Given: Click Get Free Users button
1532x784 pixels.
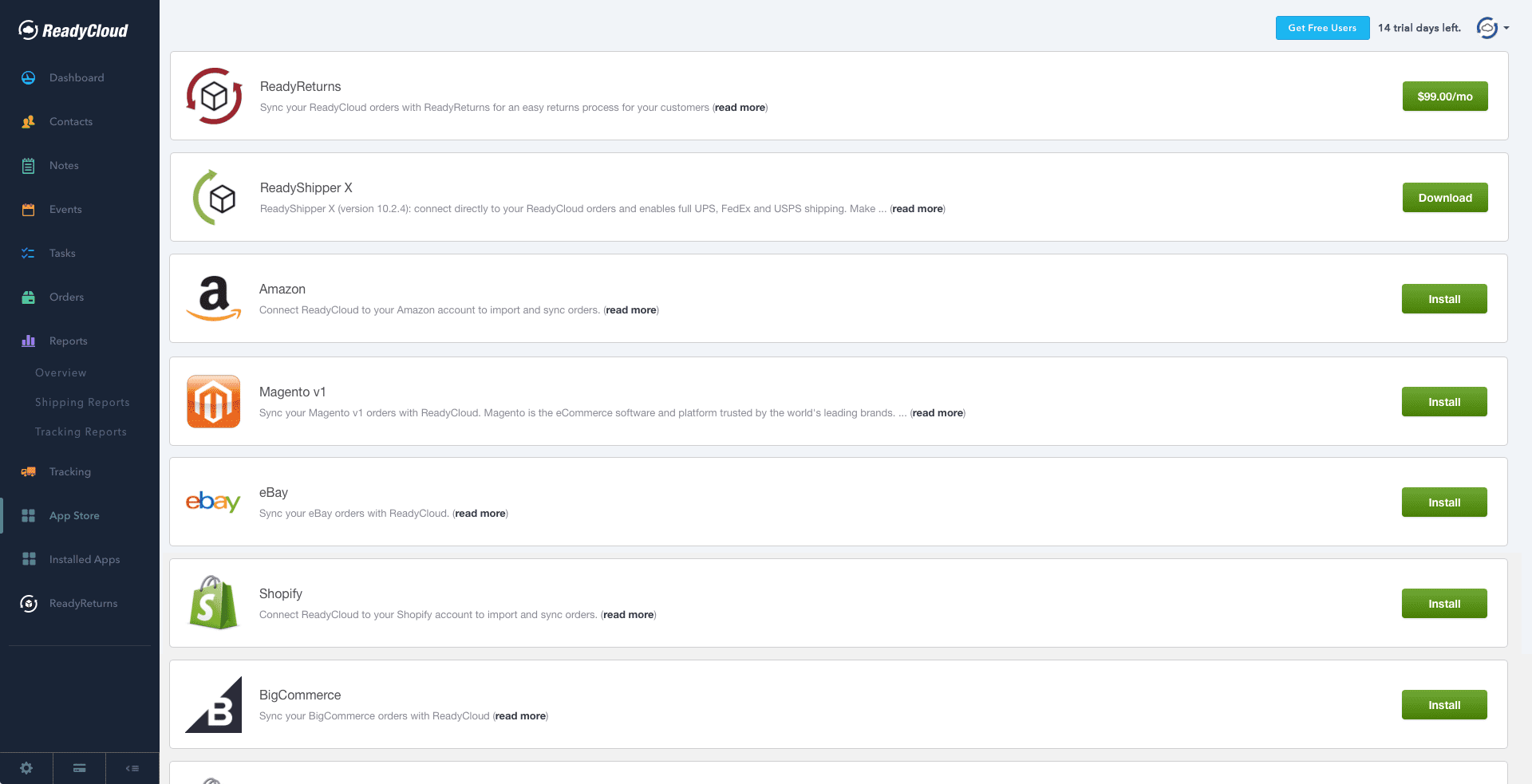Looking at the screenshot, I should pos(1322,28).
